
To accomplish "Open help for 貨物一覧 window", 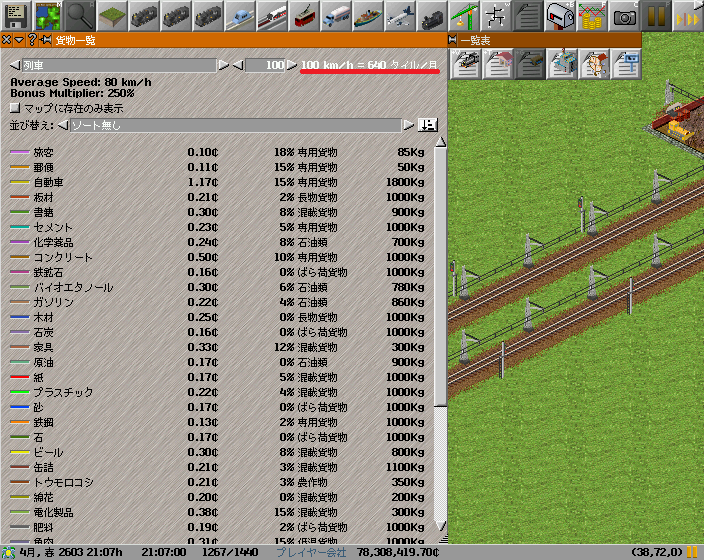I will click(32, 40).
